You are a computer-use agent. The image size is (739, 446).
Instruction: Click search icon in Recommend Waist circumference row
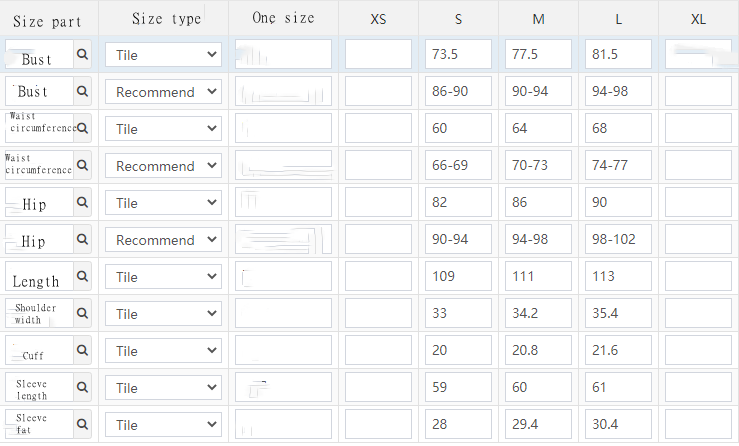[82, 166]
